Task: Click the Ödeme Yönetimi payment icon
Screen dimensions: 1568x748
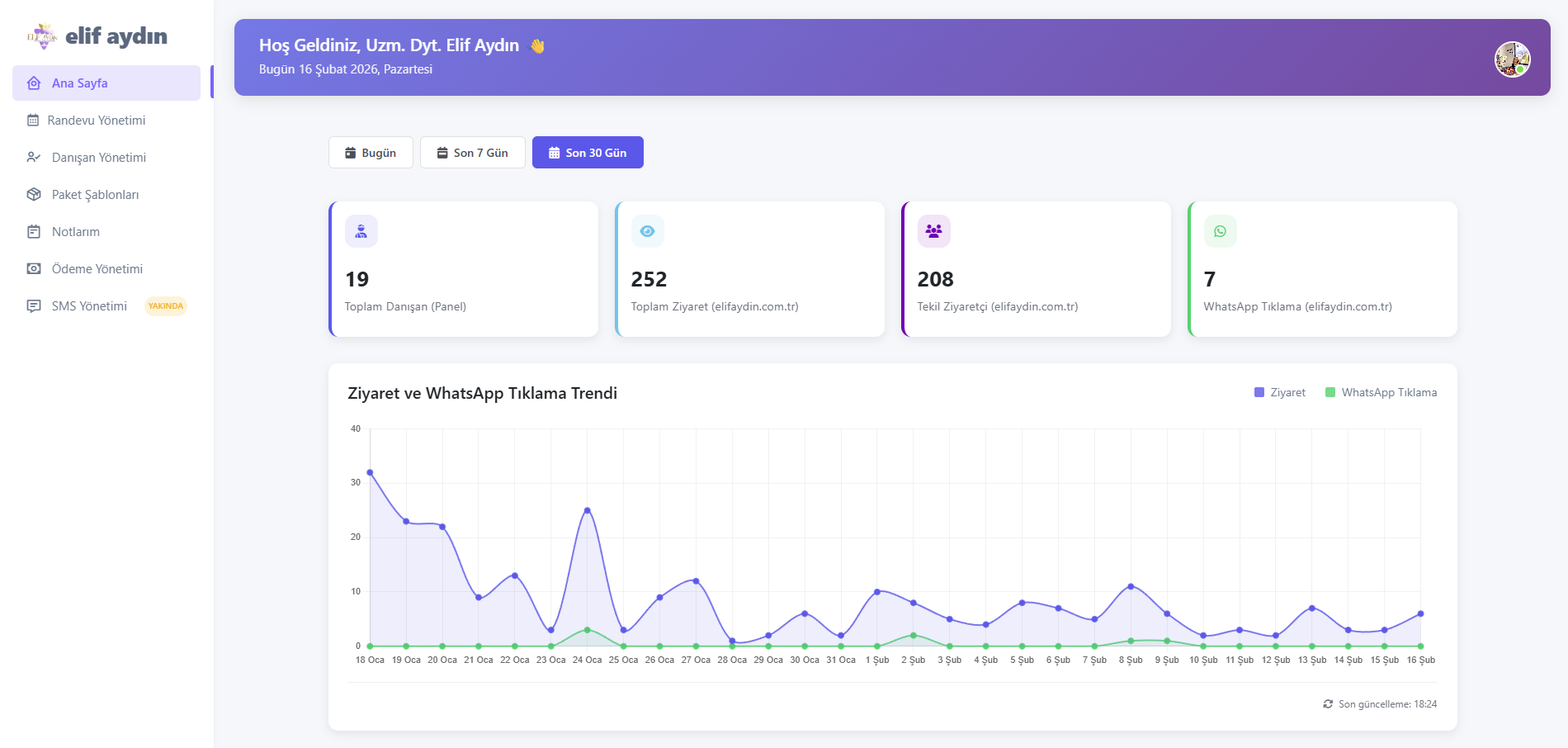Action: (34, 269)
